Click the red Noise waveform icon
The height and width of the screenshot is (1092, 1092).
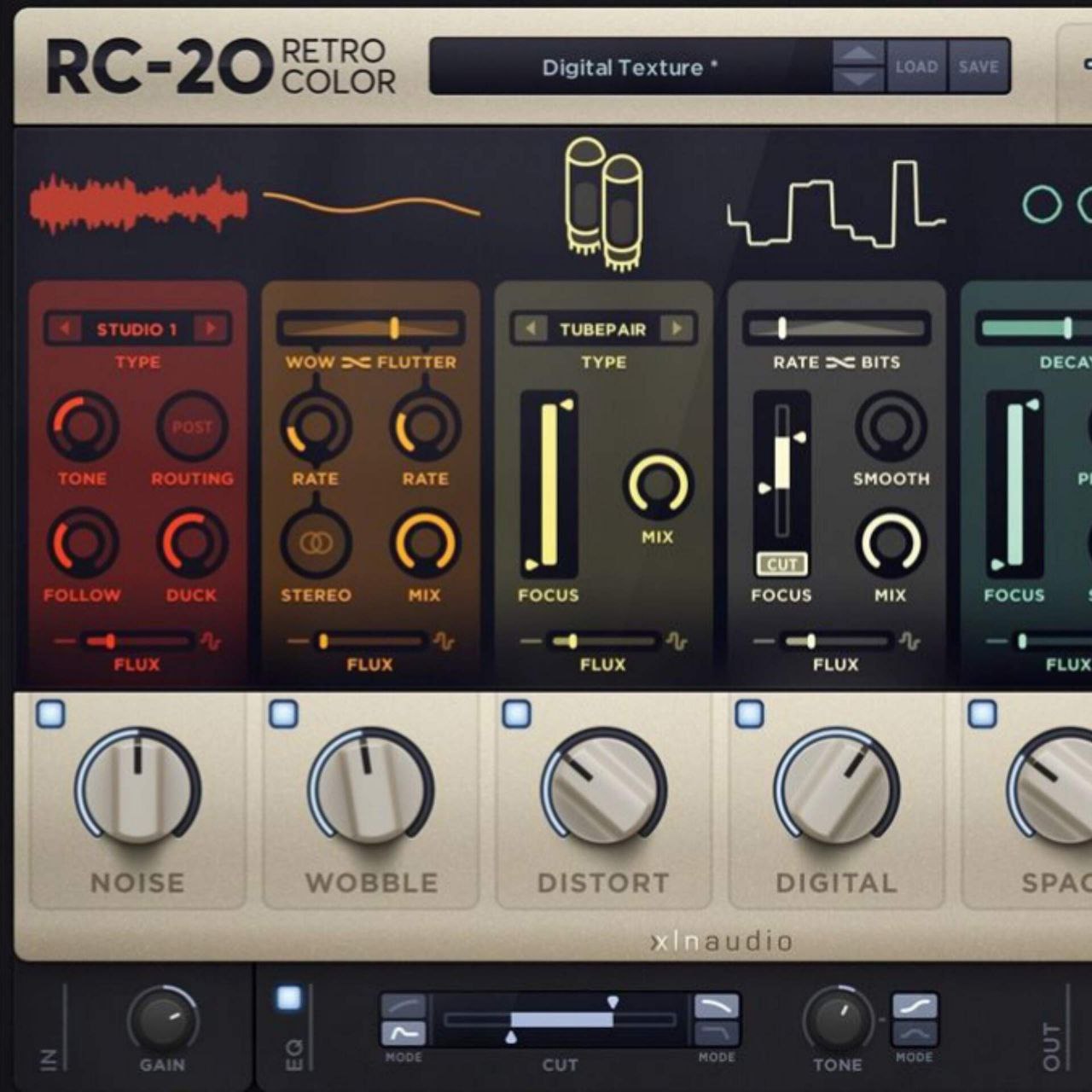(138, 204)
